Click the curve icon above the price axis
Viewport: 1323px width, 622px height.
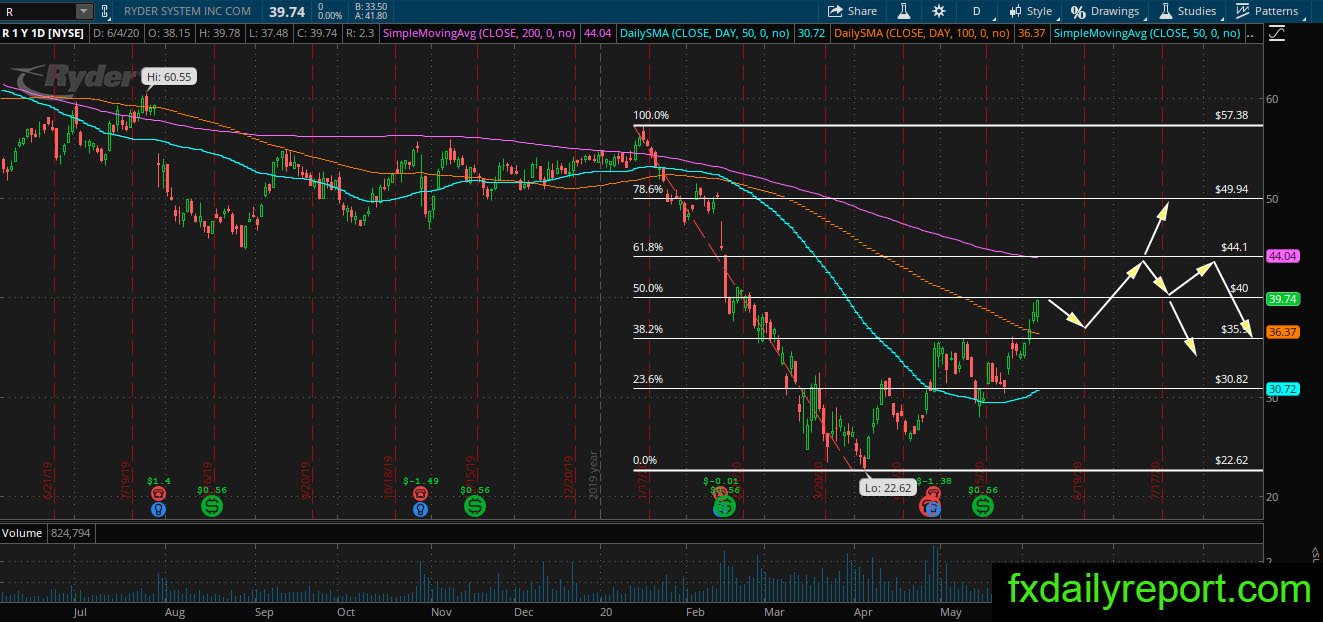point(1277,33)
